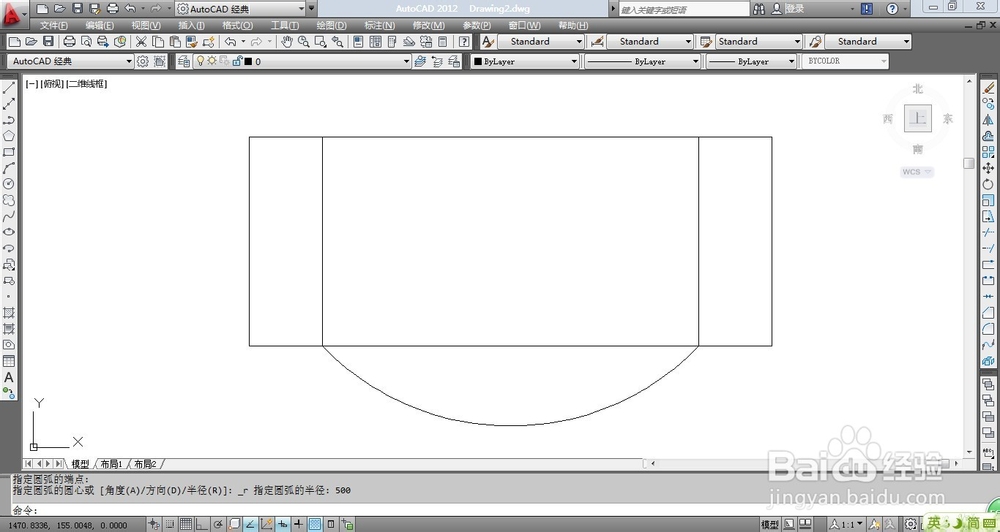Viewport: 1000px width, 532px height.
Task: Toggle the layer lock padlock icon
Action: [237, 61]
